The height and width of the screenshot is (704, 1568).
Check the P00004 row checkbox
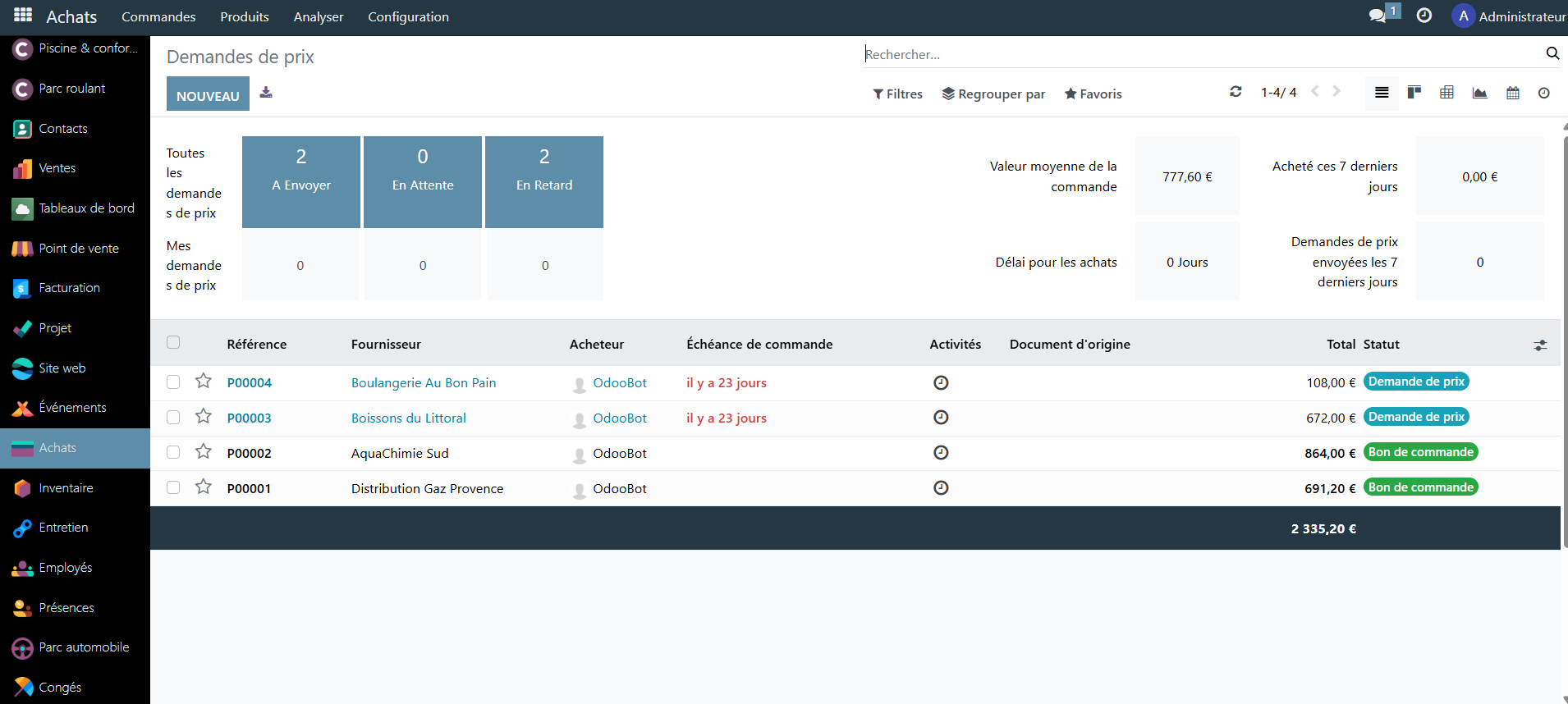tap(173, 382)
